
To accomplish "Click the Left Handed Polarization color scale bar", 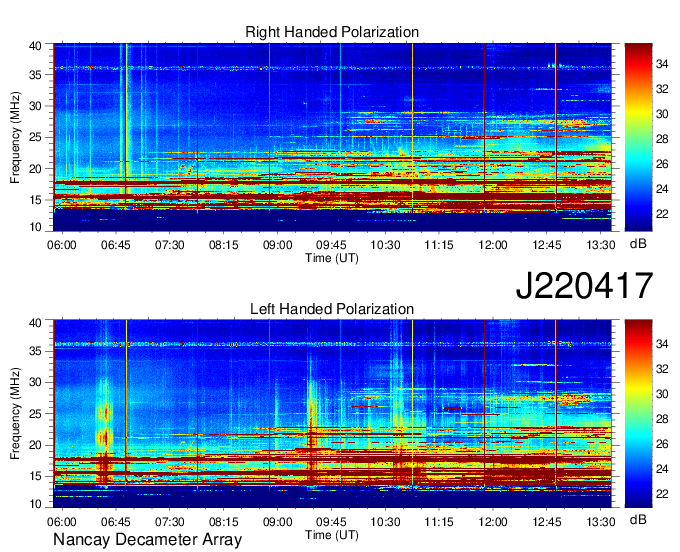I will coord(638,414).
